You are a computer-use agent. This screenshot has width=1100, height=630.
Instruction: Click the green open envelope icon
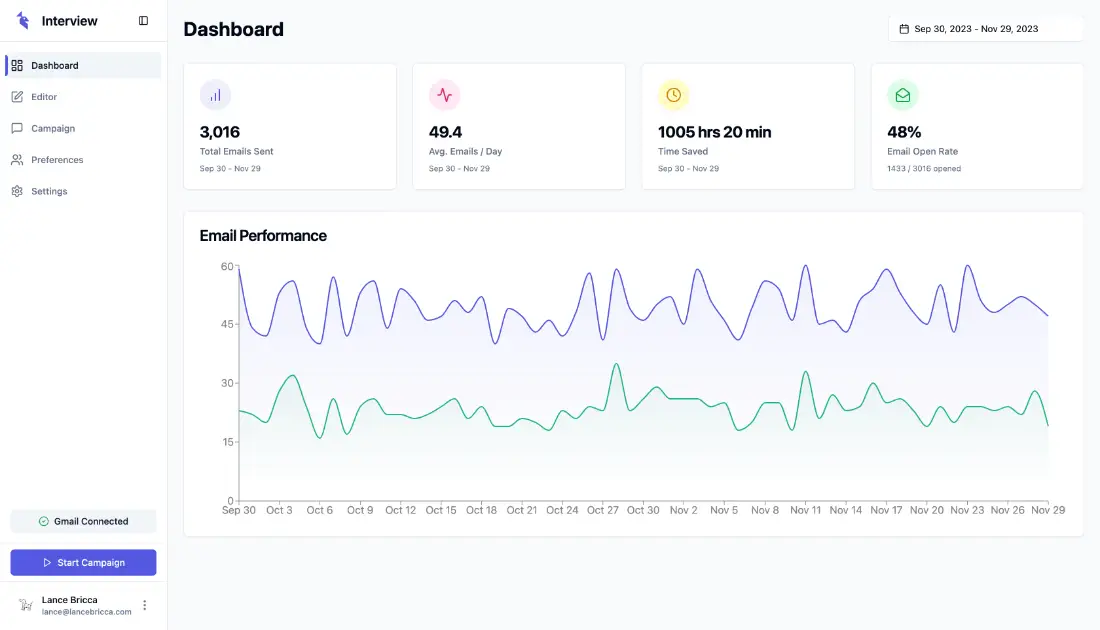tap(902, 95)
